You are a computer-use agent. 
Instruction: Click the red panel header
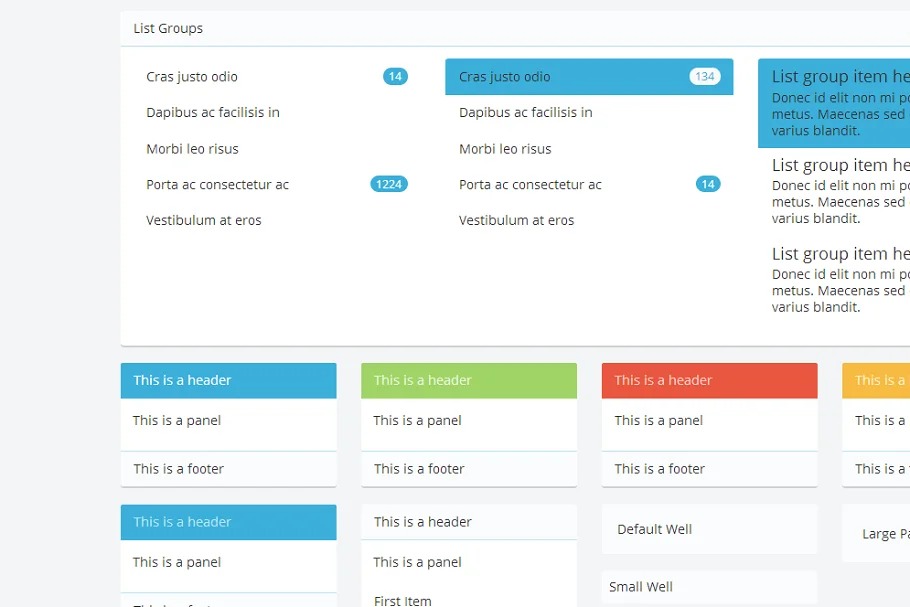click(x=709, y=380)
